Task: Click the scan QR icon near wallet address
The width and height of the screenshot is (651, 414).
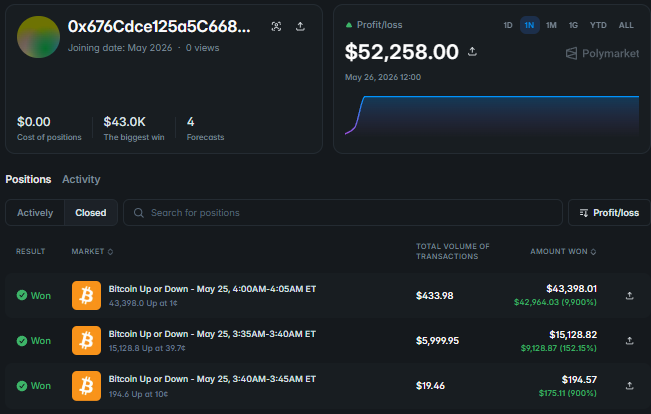Action: point(276,27)
